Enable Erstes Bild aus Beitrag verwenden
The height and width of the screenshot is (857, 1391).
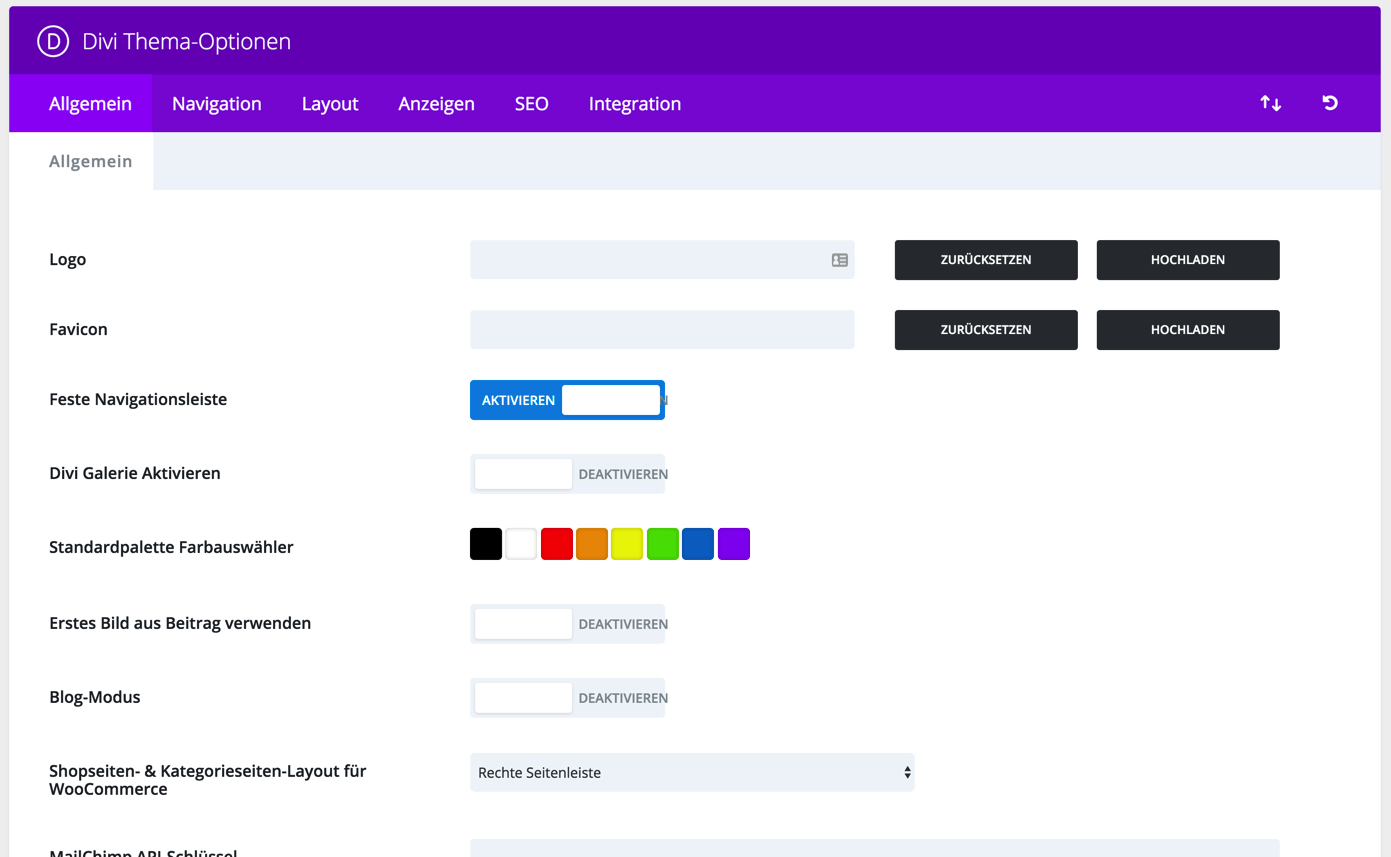point(567,623)
